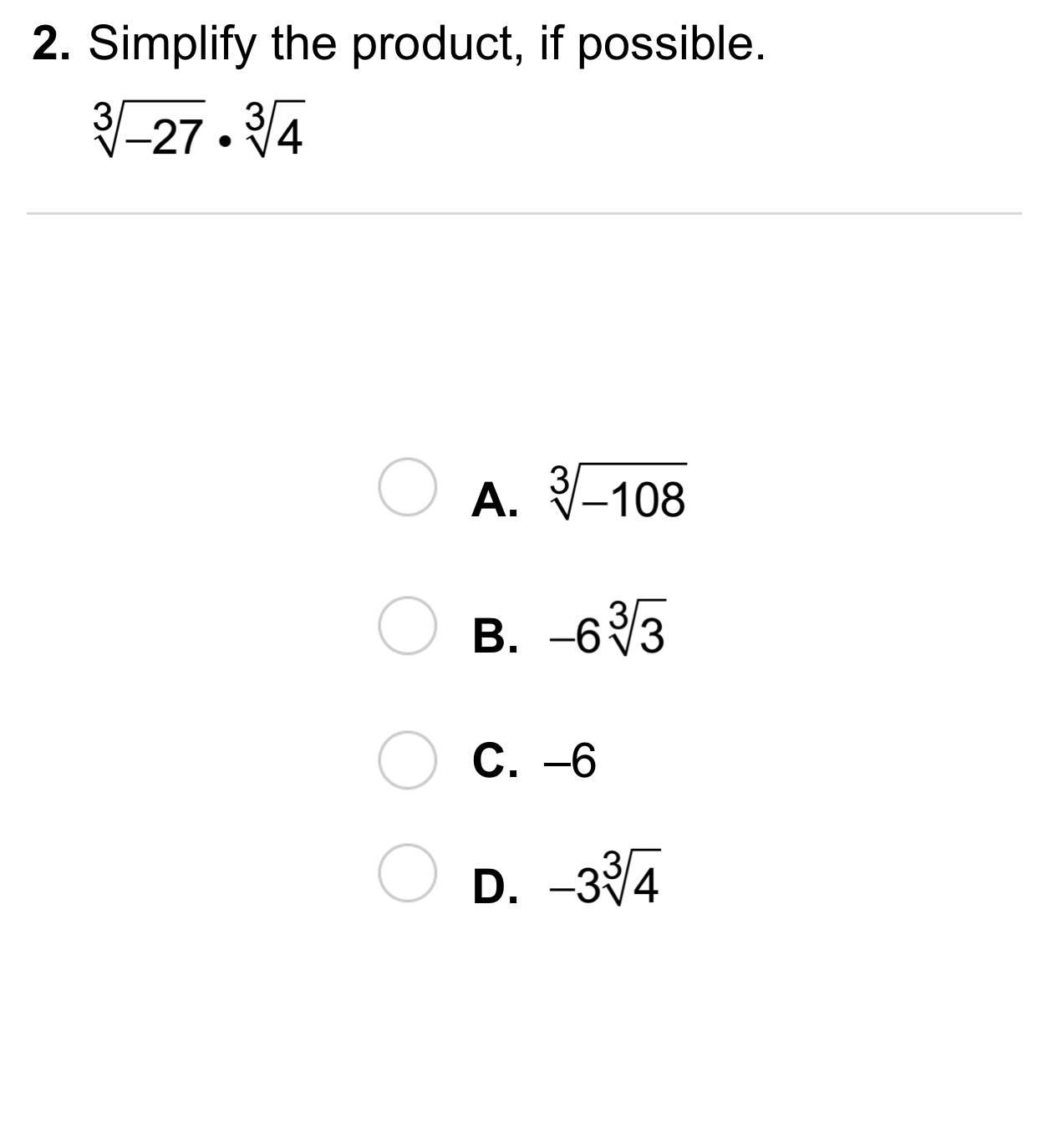Click the –6 cube root of 3 answer text
1053x1148 pixels.
click(607, 631)
